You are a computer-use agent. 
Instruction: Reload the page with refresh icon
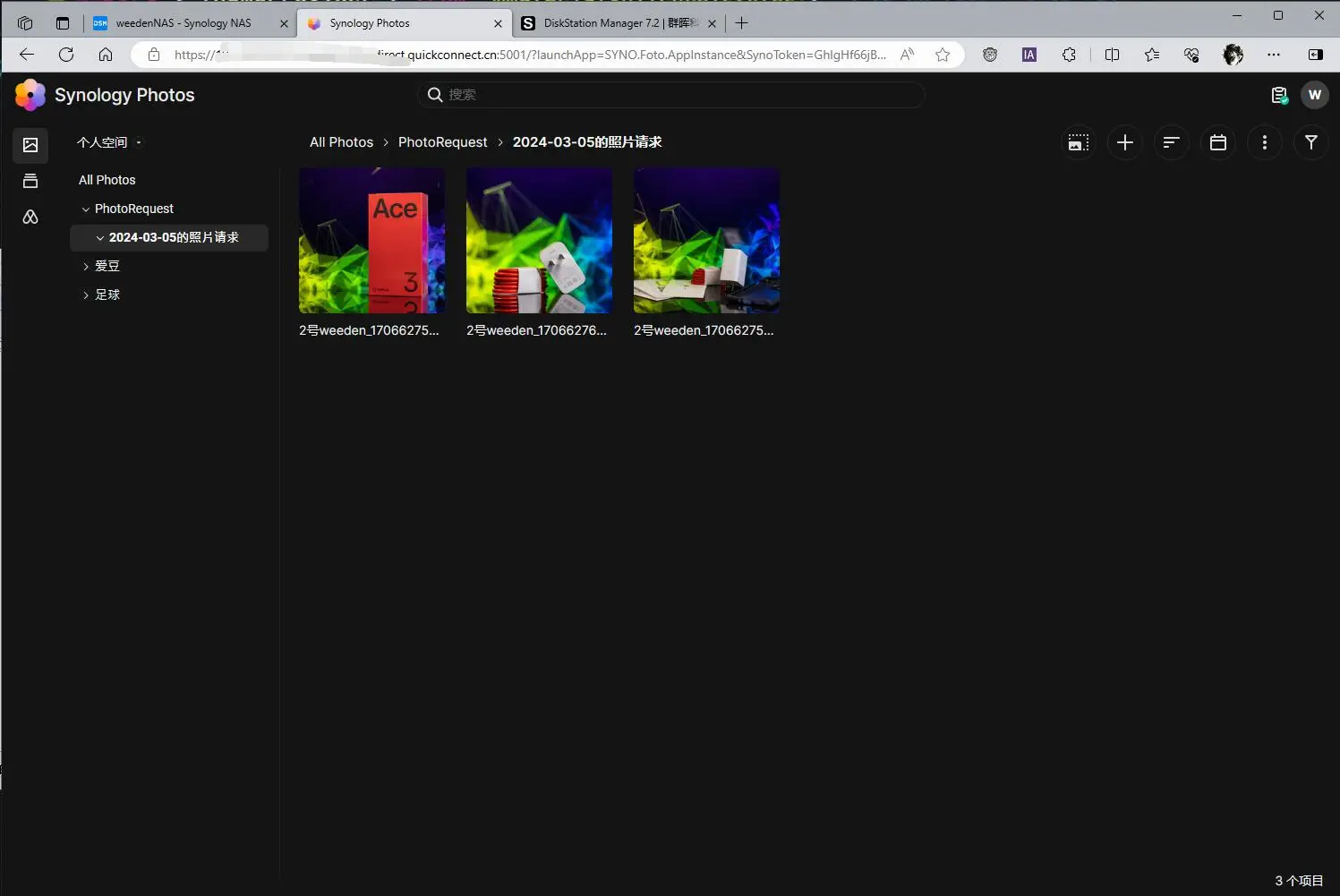pyautogui.click(x=66, y=55)
